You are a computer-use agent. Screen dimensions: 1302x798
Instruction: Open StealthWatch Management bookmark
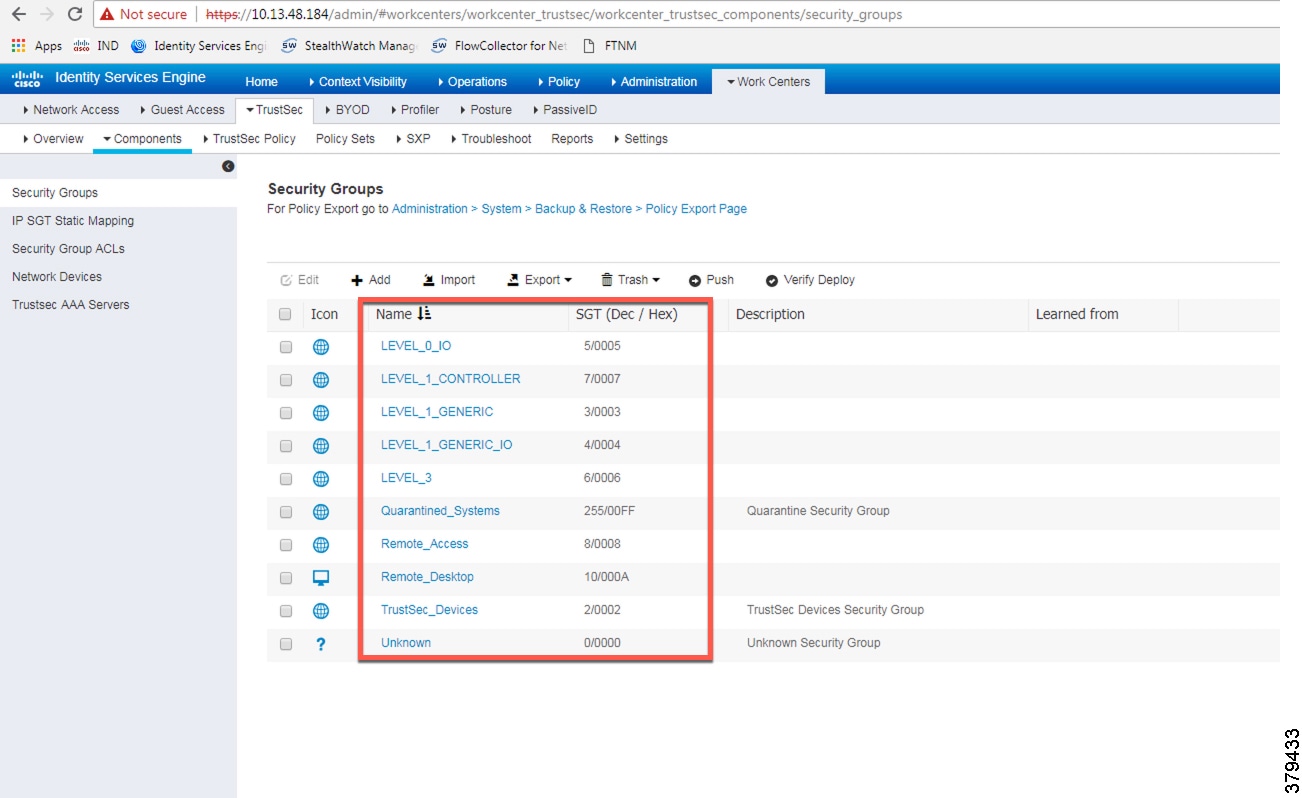[x=350, y=45]
